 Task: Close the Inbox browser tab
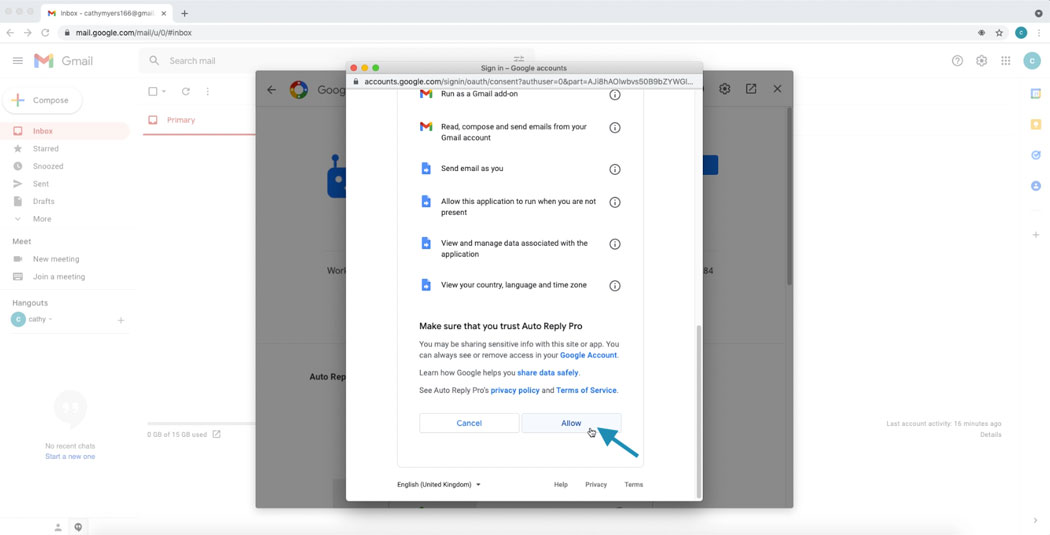[x=164, y=13]
